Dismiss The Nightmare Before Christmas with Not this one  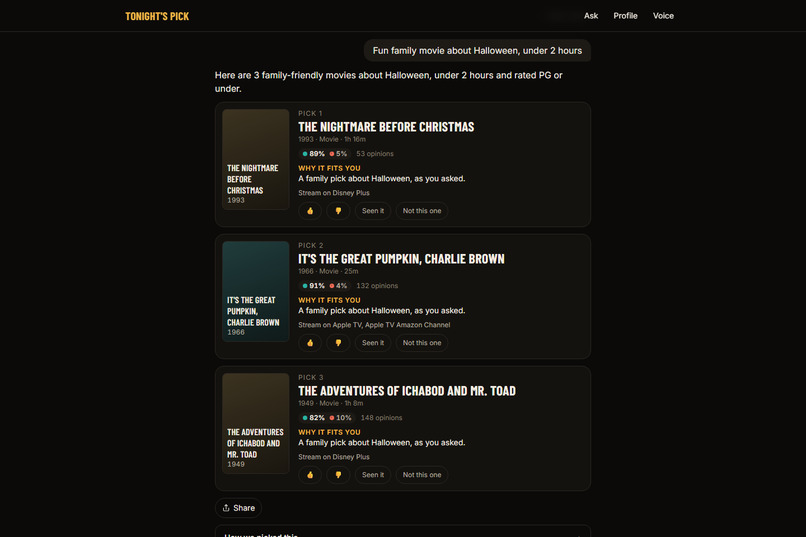click(422, 211)
